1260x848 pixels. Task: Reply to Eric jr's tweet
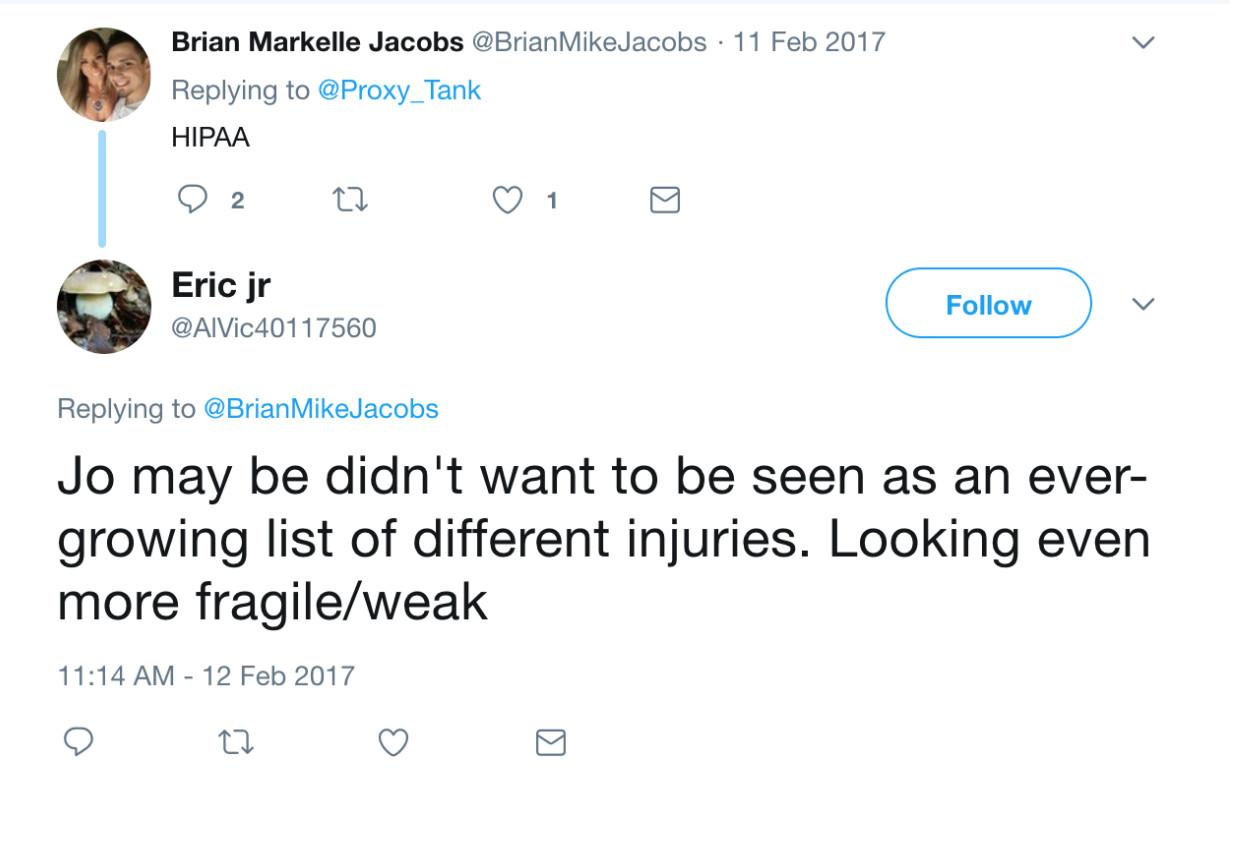coord(79,741)
